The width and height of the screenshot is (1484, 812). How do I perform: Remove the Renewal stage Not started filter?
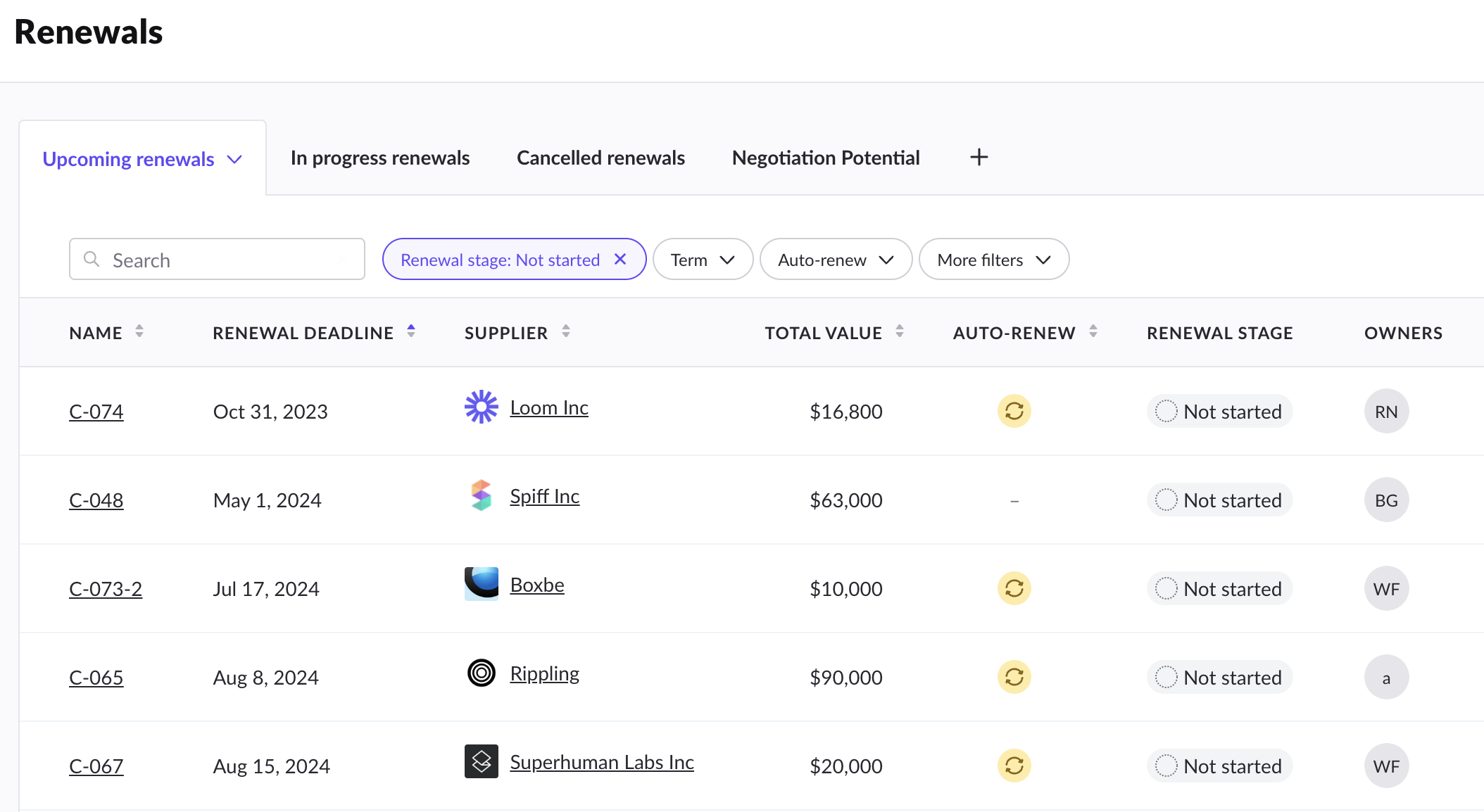620,259
